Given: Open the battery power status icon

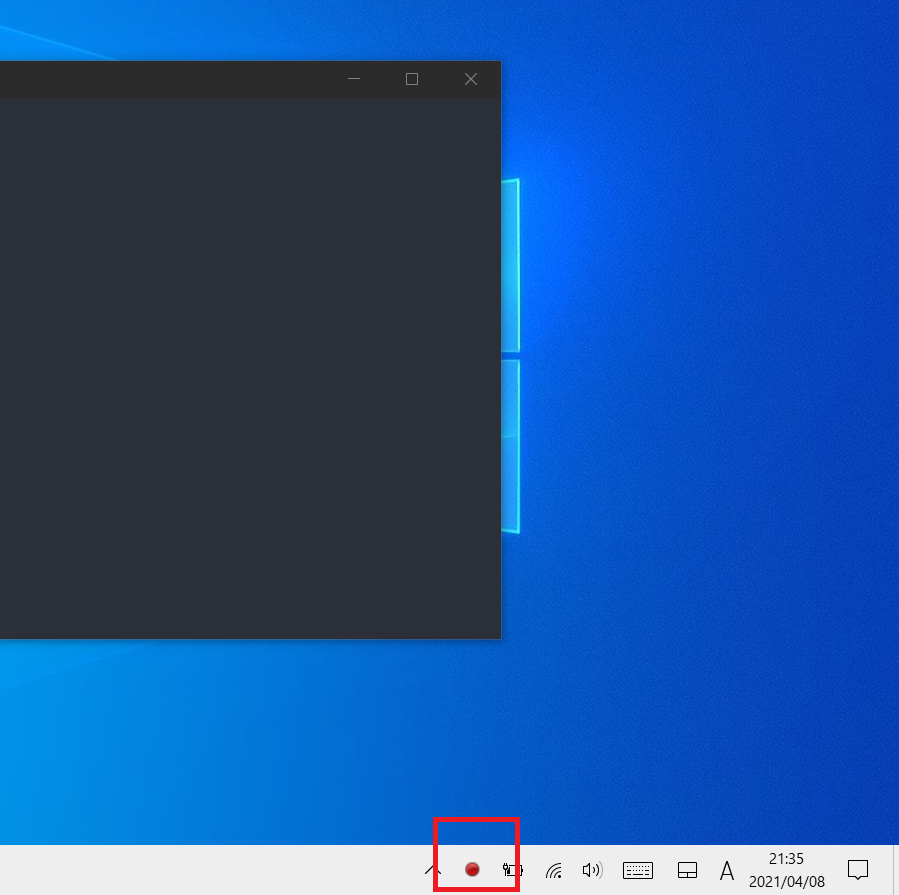Looking at the screenshot, I should 512,870.
